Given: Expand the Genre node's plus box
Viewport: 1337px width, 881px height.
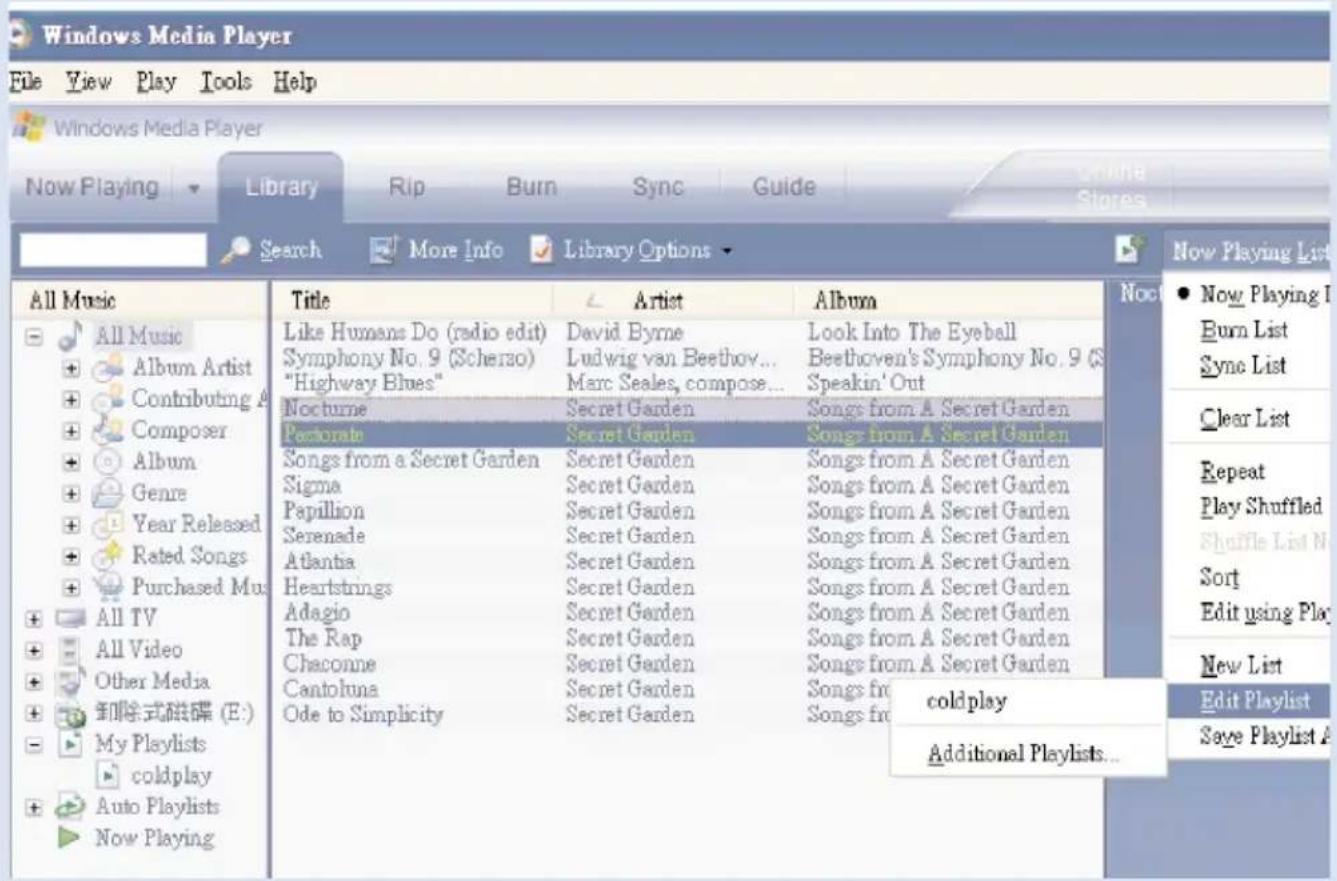Looking at the screenshot, I should tap(71, 494).
